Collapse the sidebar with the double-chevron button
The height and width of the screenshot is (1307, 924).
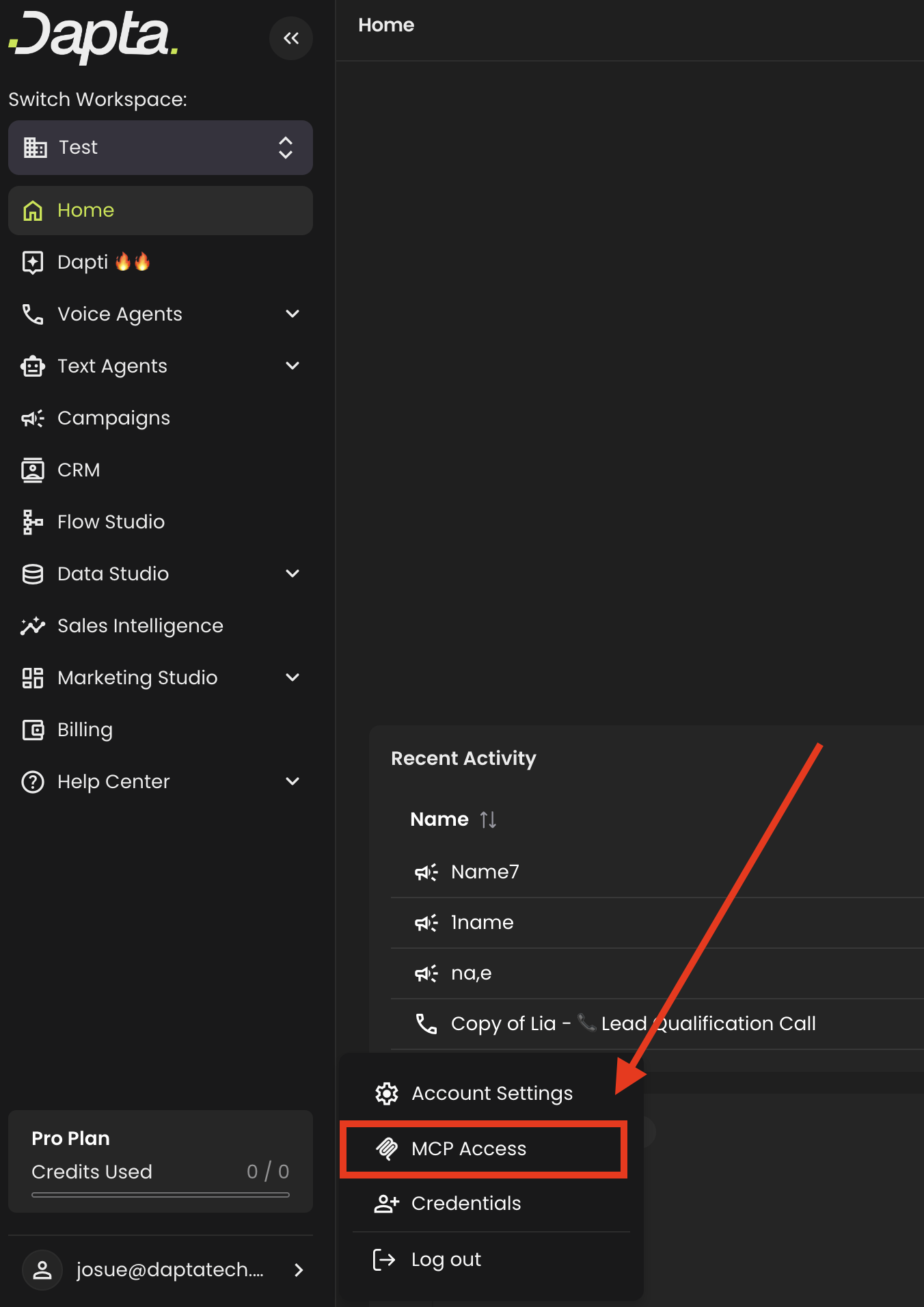[291, 38]
